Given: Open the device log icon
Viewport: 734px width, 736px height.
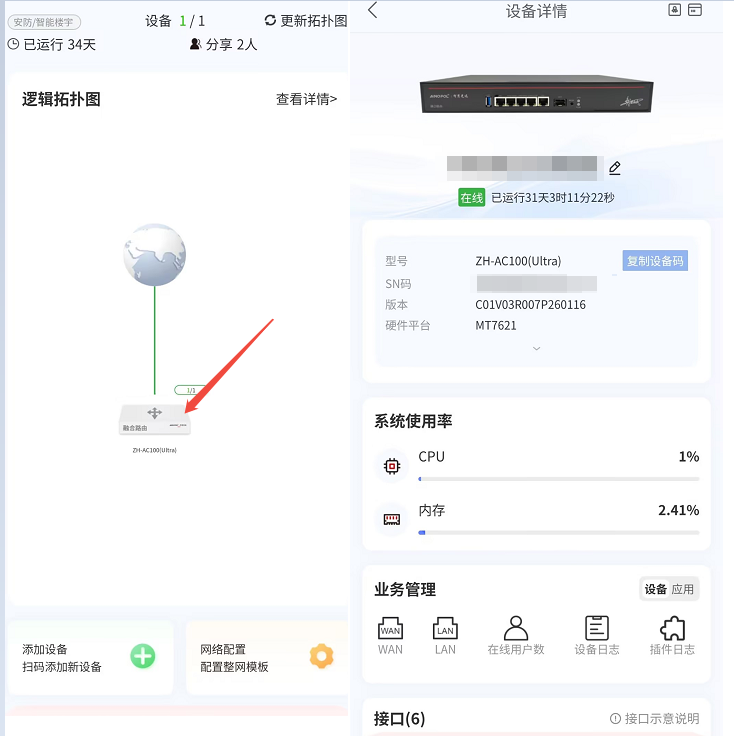Looking at the screenshot, I should click(x=596, y=628).
